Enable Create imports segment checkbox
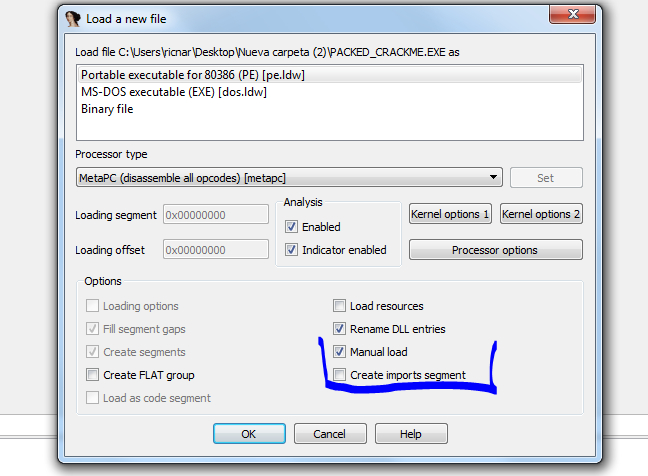This screenshot has width=648, height=476. click(x=340, y=375)
